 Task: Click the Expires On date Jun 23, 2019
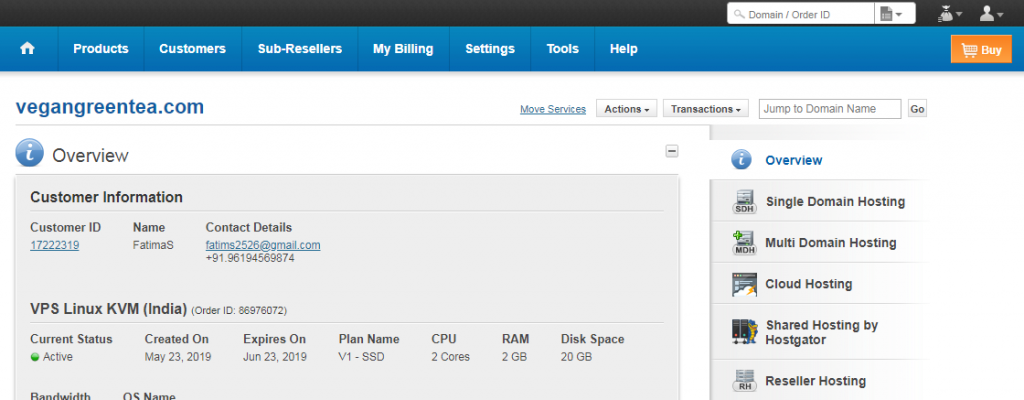click(274, 358)
